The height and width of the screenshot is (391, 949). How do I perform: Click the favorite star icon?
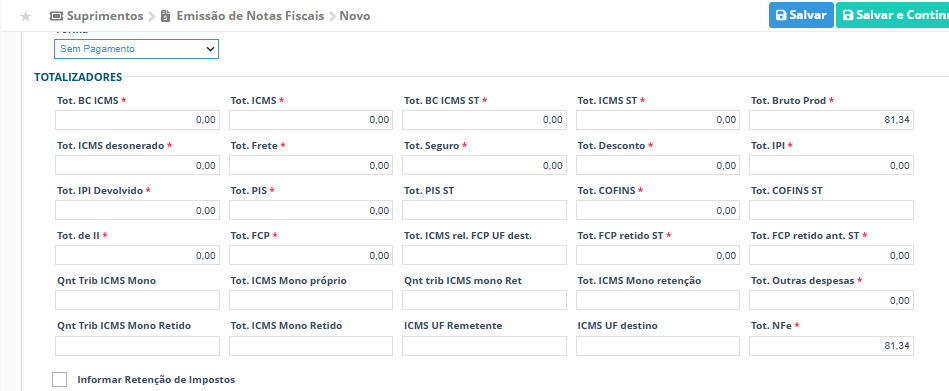[25, 16]
